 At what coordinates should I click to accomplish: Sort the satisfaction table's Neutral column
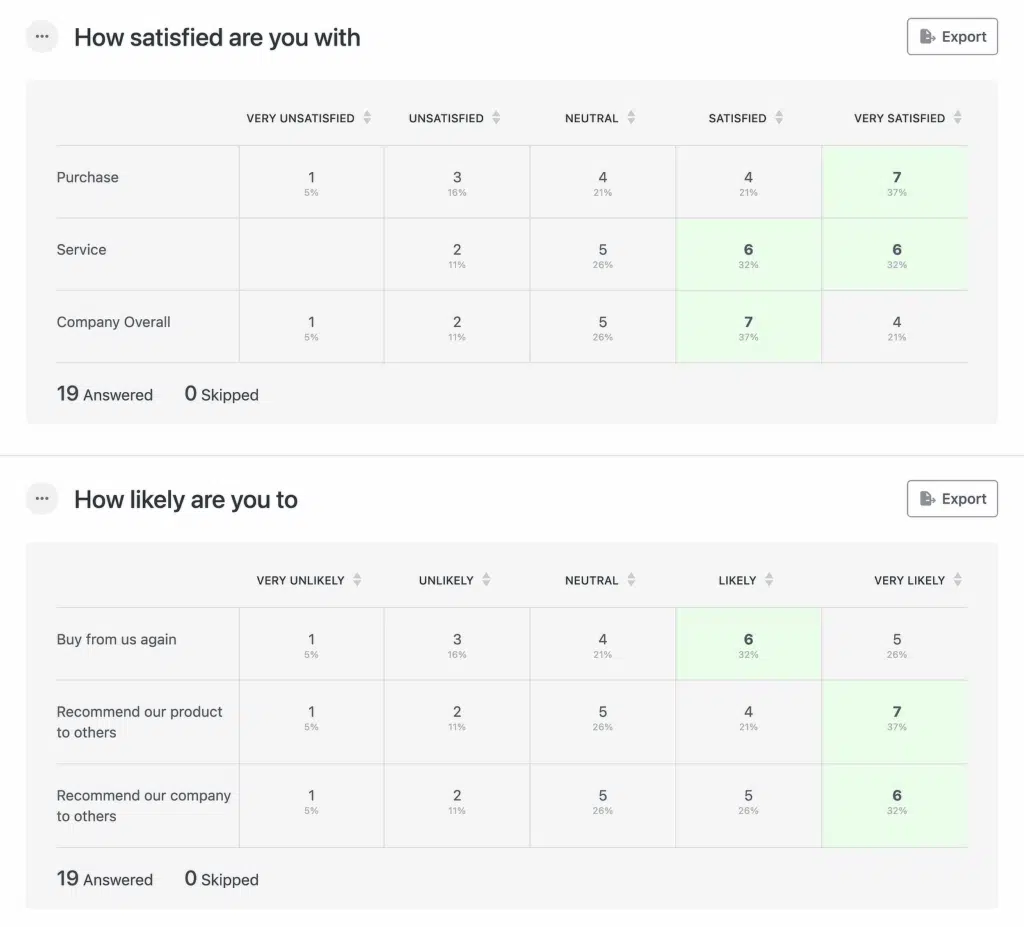click(x=631, y=118)
